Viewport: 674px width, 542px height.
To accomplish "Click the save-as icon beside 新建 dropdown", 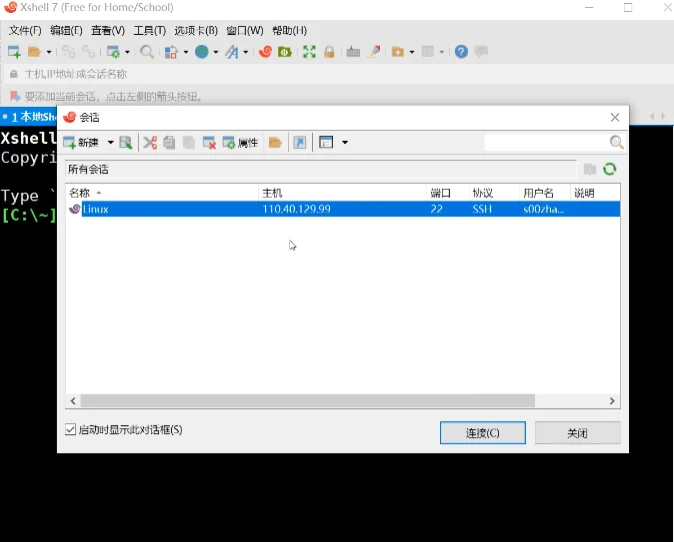I will point(126,142).
